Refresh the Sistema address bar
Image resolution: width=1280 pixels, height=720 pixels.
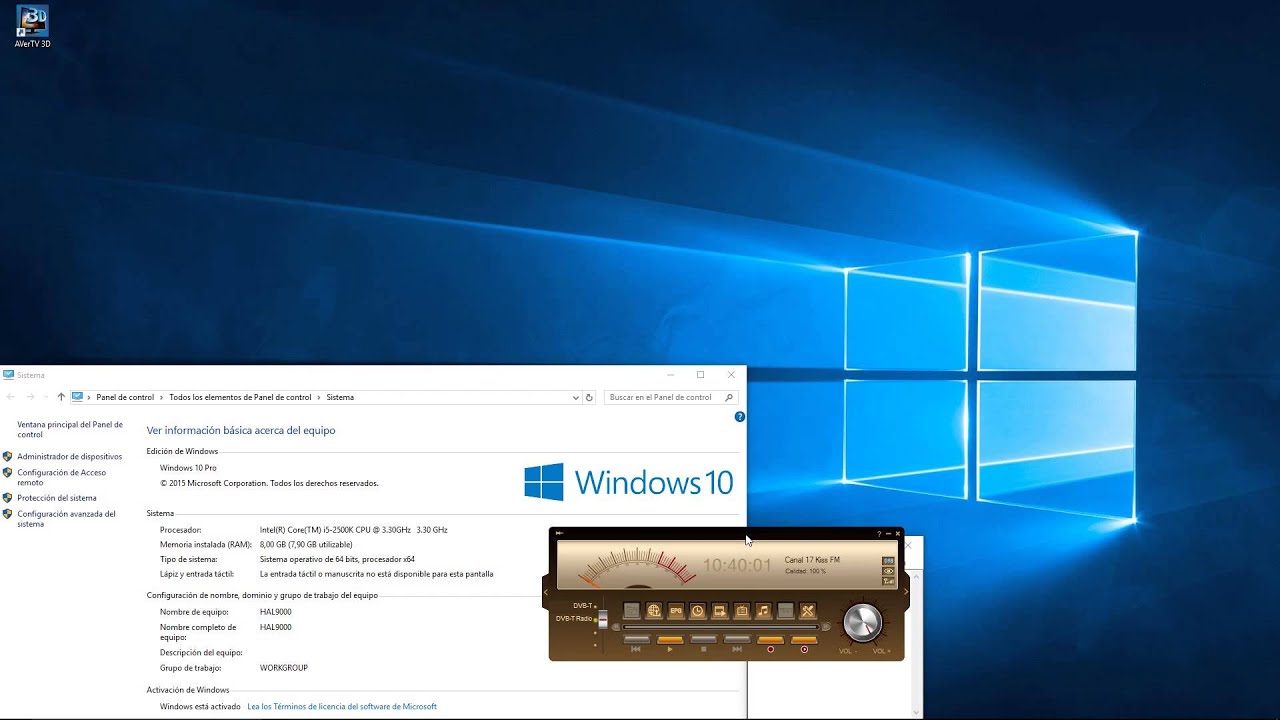point(589,397)
